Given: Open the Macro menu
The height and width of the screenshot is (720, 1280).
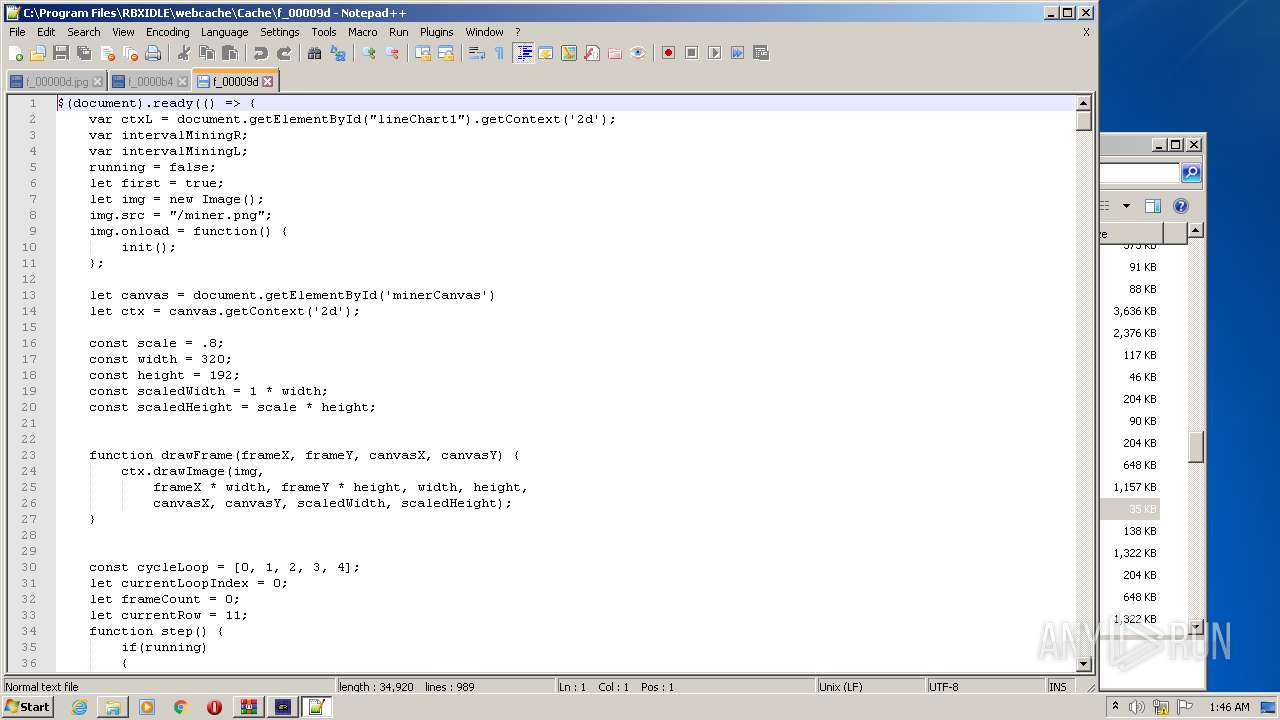Looking at the screenshot, I should (x=362, y=32).
